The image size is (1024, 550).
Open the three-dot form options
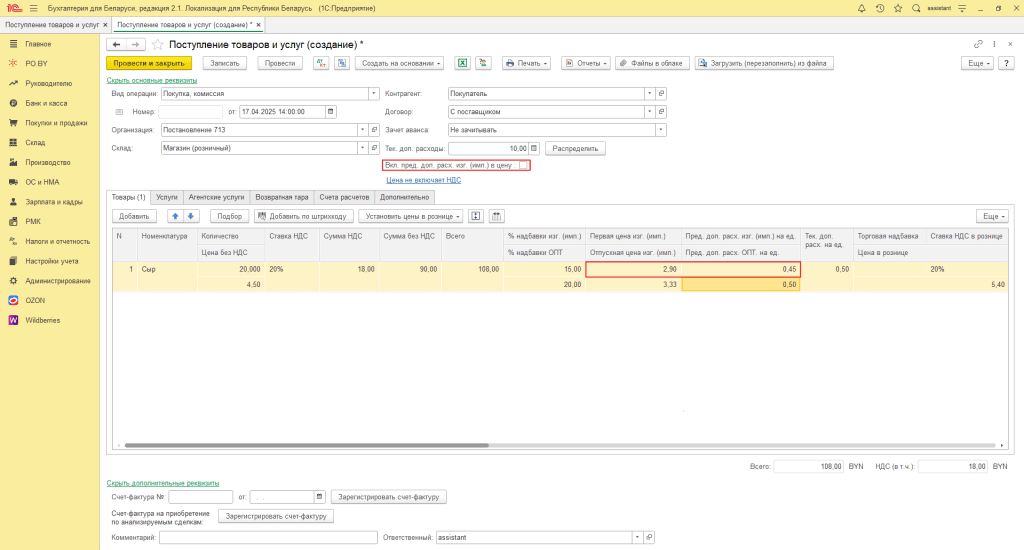(995, 44)
